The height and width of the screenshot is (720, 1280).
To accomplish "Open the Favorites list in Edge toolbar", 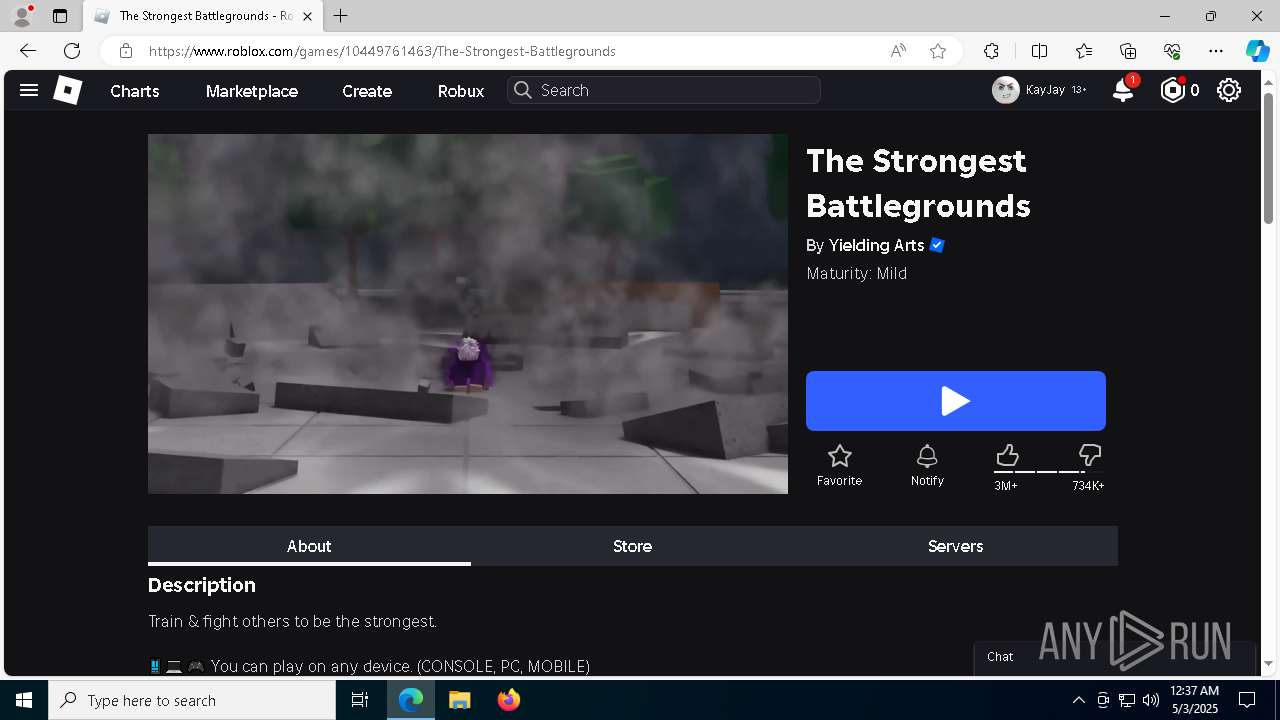I will coord(1084,51).
